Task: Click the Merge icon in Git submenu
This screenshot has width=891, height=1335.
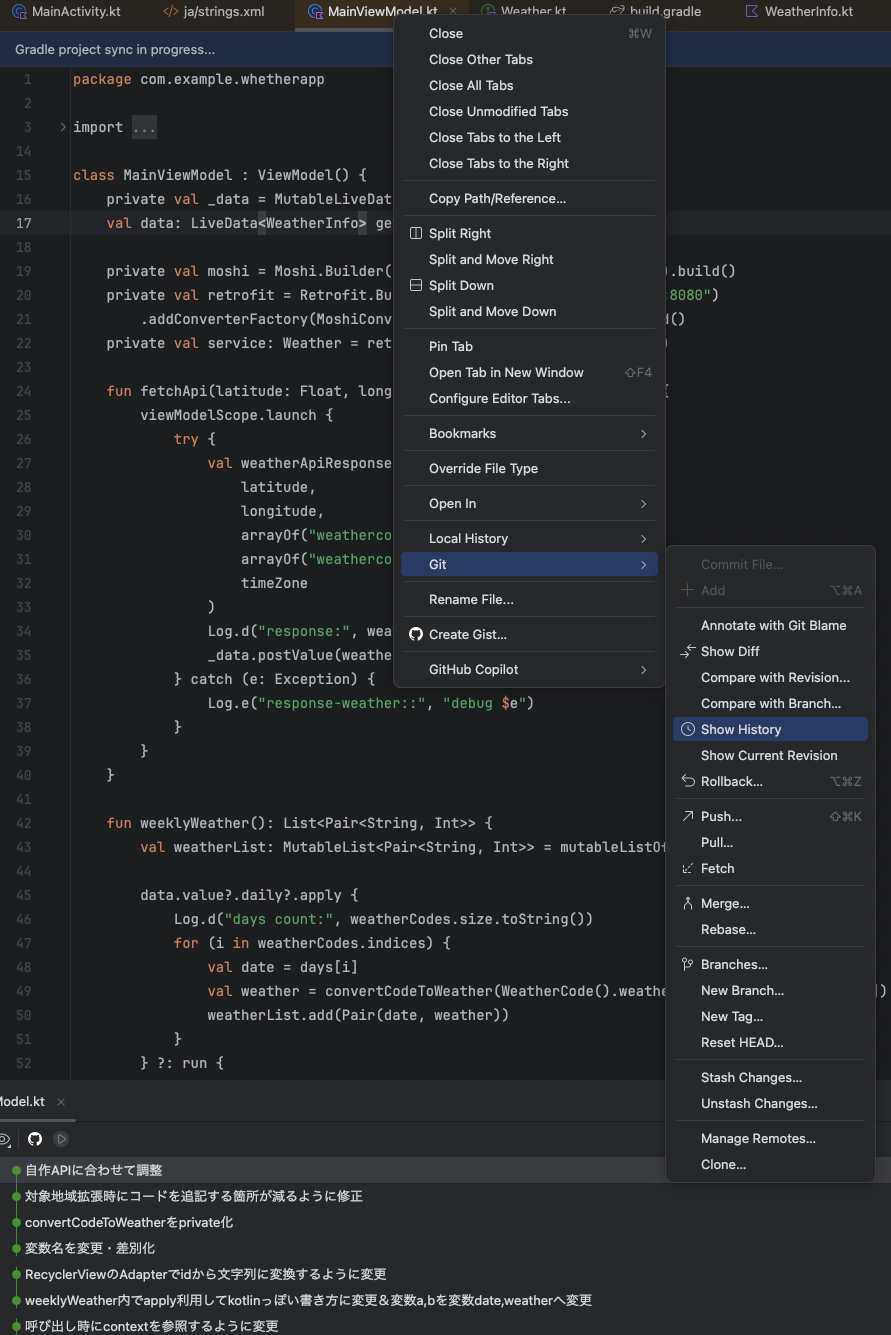Action: coord(688,903)
